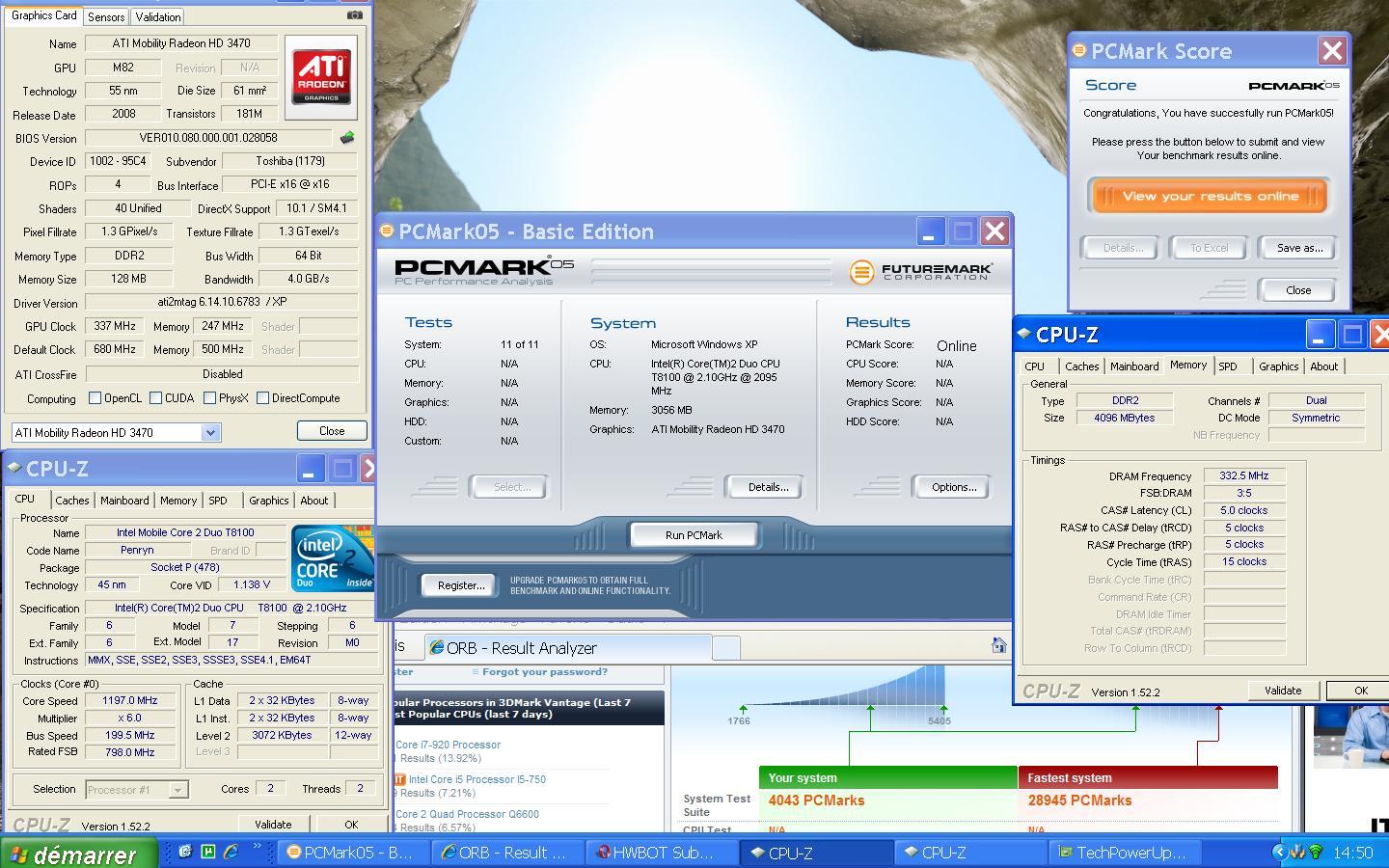Enable the PhysX checkbox

(x=209, y=397)
